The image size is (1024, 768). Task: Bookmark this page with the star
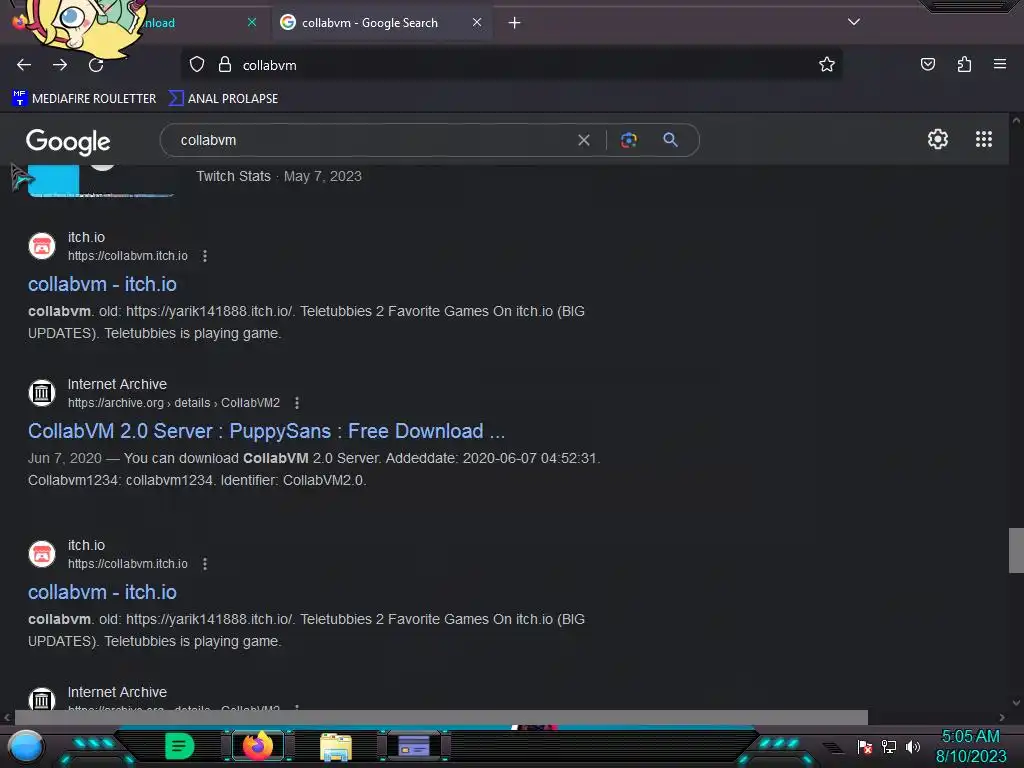[x=827, y=65]
